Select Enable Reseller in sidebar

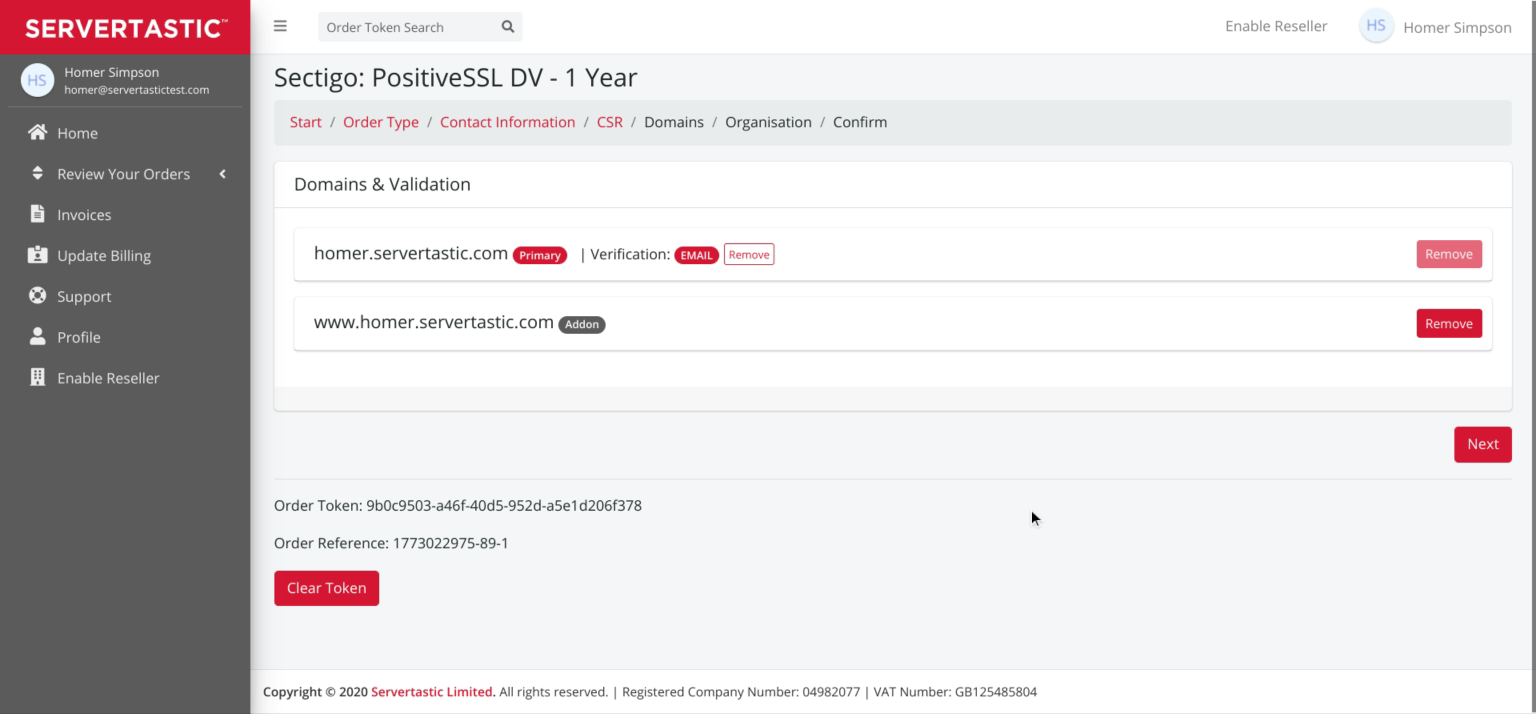125,378
